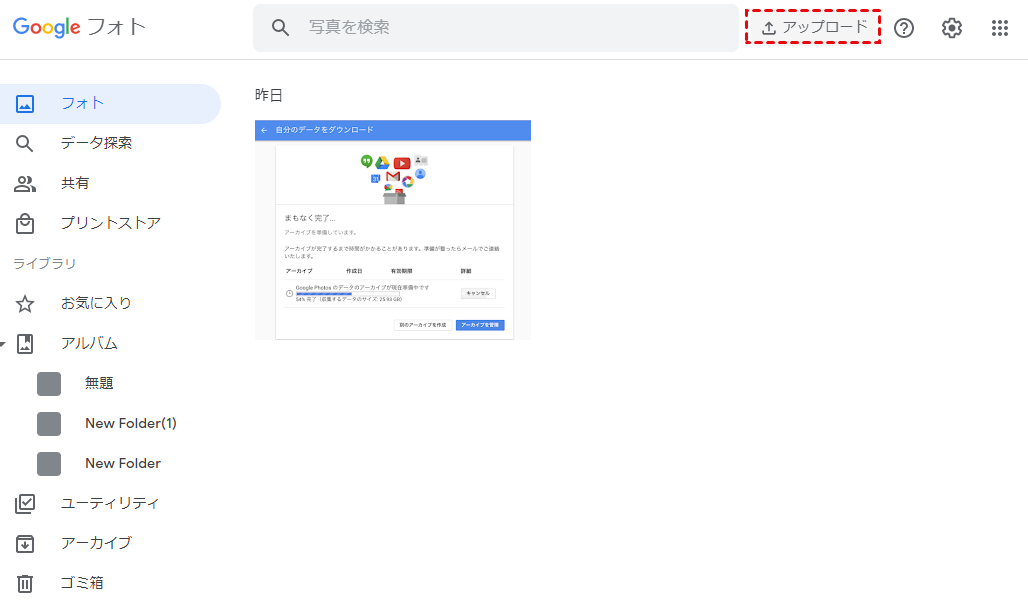The width and height of the screenshot is (1028, 608).
Task: Click the Google フォト logo
Action: tap(79, 27)
